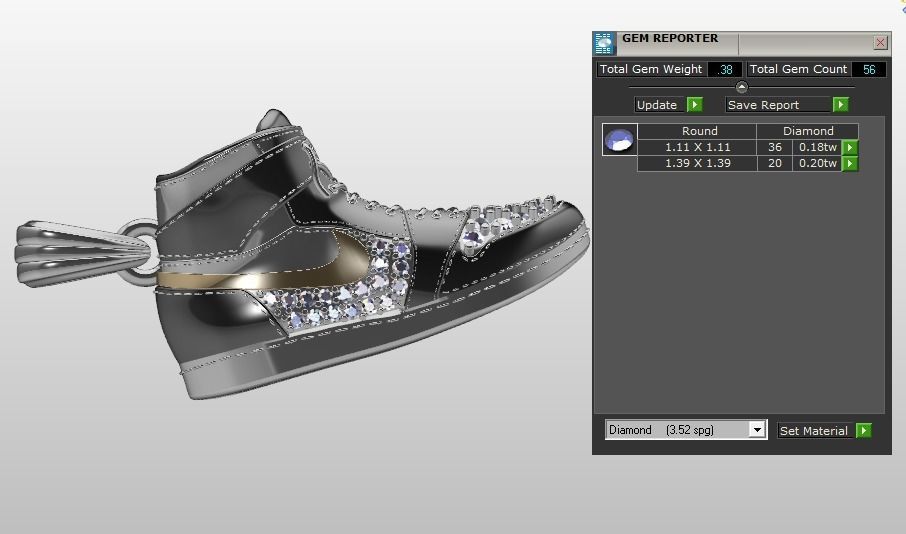Click the count cell showing 20
Screen dimensions: 906x534
tap(775, 164)
